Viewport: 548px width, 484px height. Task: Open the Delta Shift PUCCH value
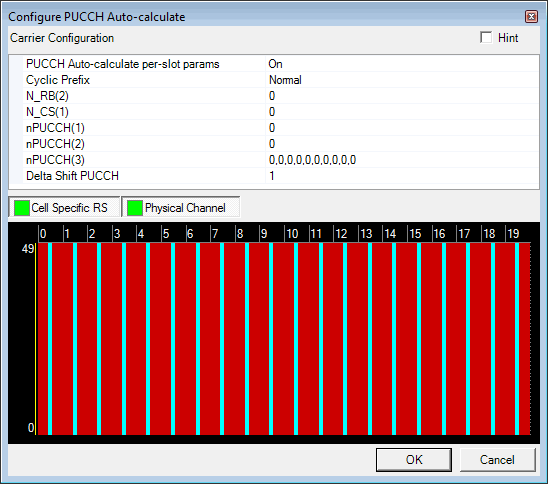coord(402,176)
